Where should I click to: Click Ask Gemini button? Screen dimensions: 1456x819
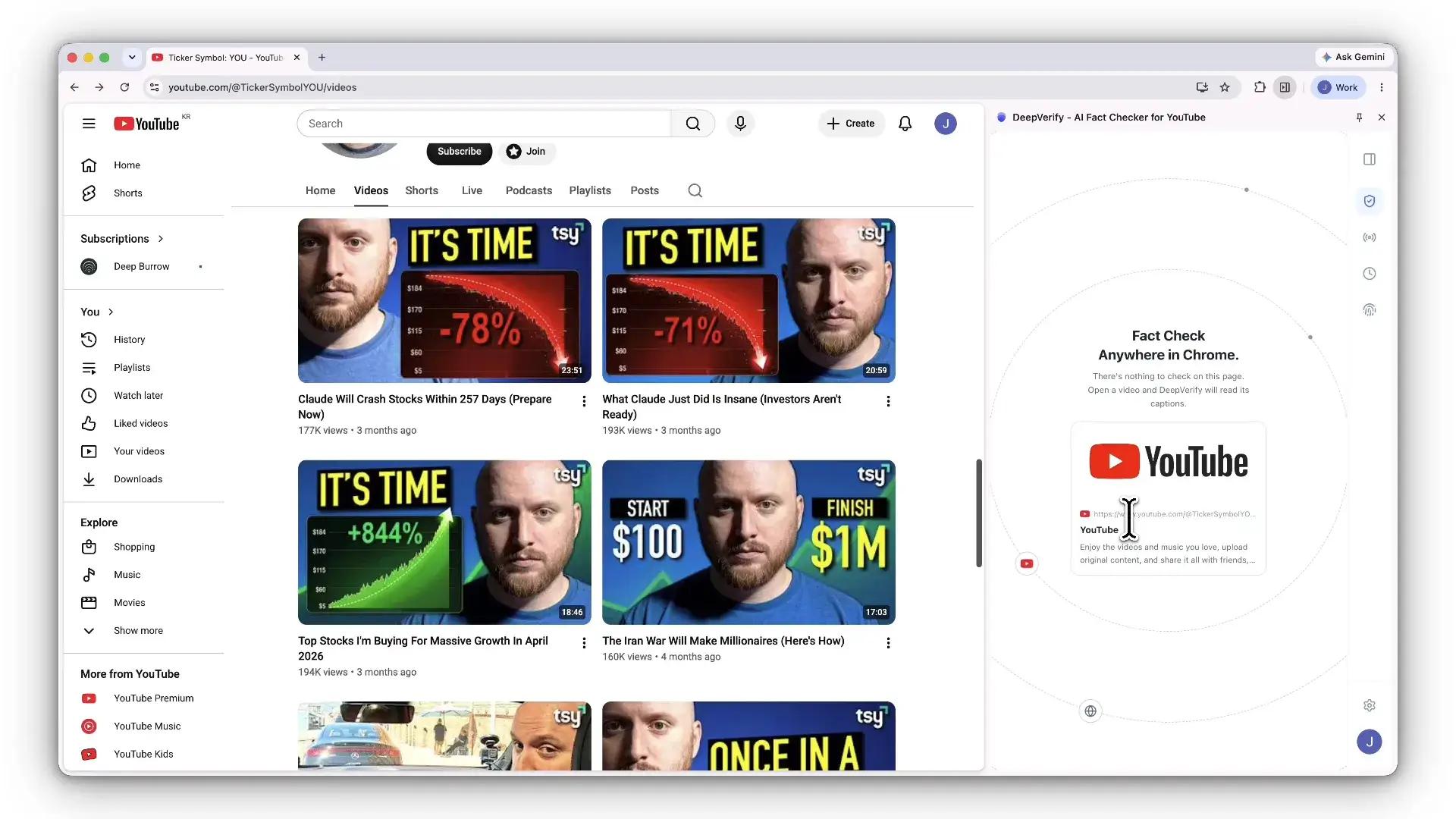click(1353, 58)
